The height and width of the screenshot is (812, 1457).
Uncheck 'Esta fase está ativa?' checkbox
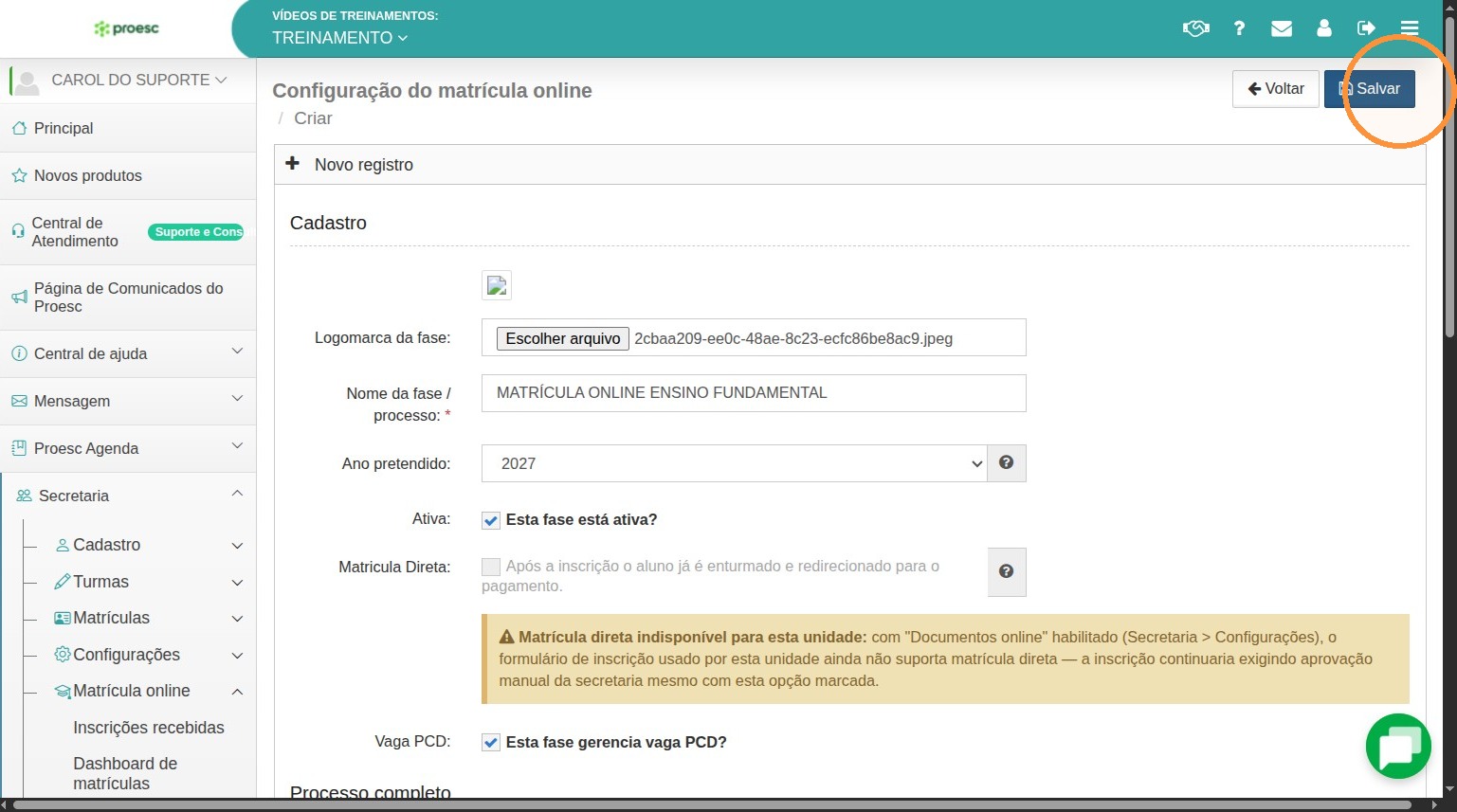click(x=491, y=520)
